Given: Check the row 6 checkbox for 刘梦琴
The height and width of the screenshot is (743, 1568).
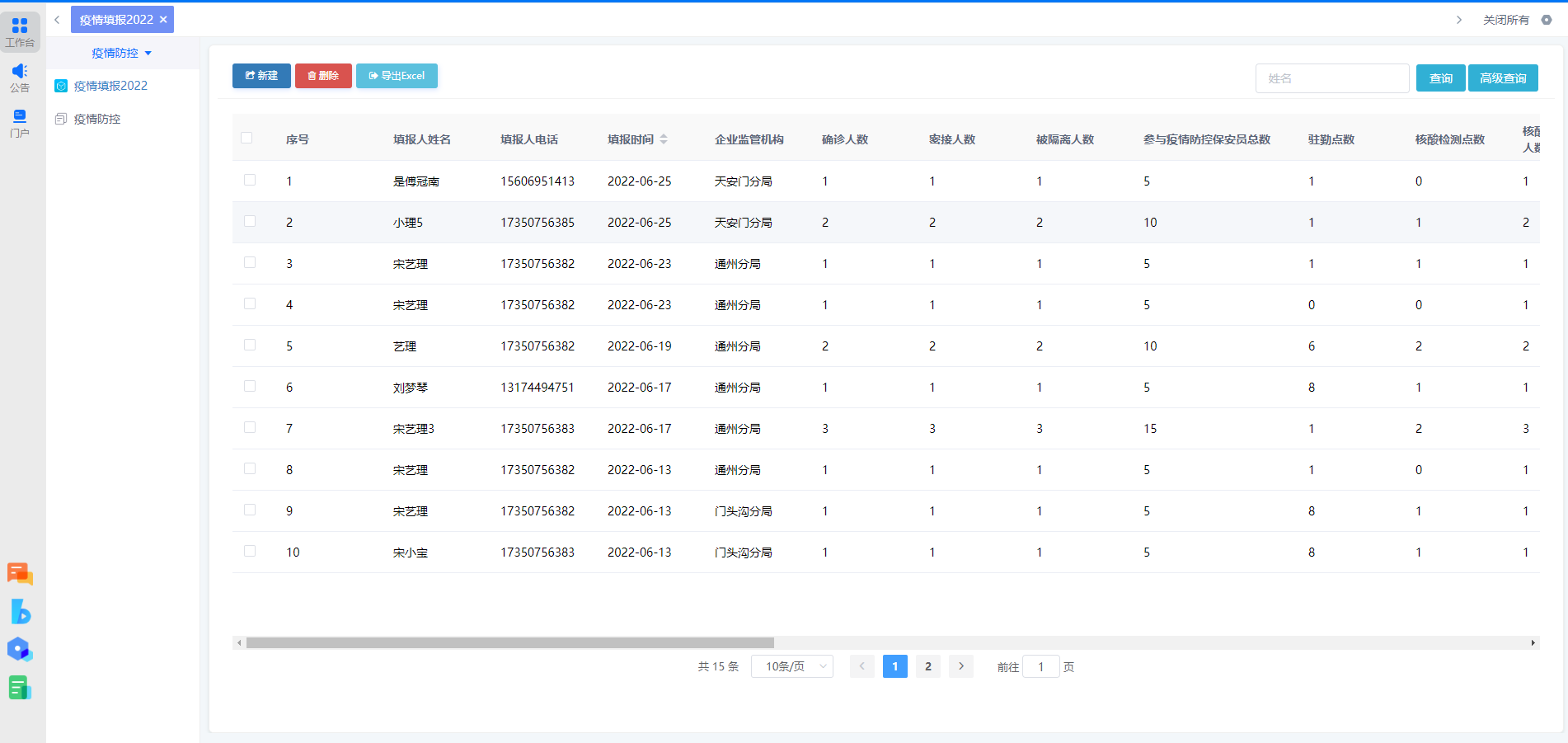Looking at the screenshot, I should click(250, 386).
